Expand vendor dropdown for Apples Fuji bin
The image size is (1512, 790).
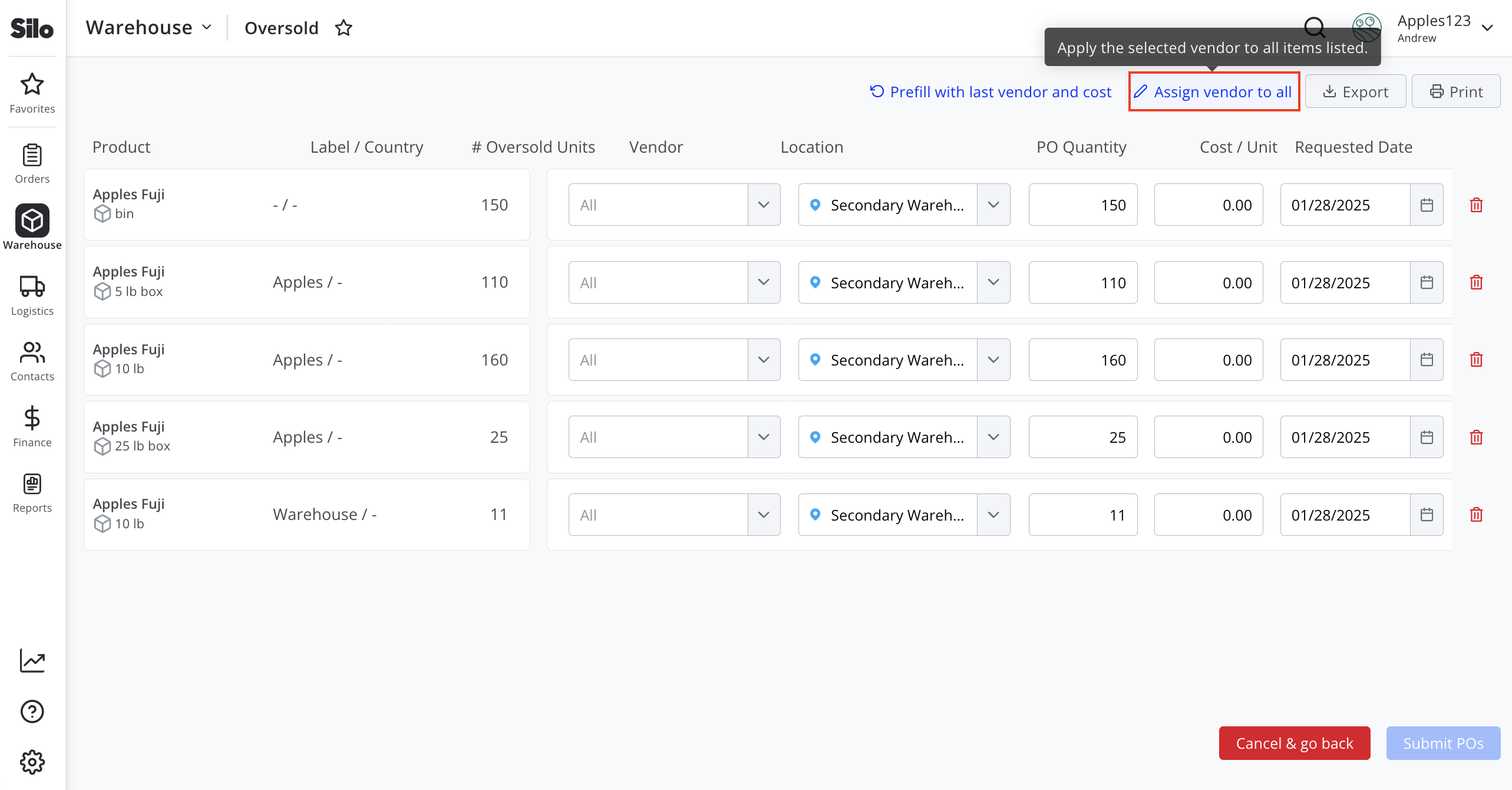coord(764,205)
